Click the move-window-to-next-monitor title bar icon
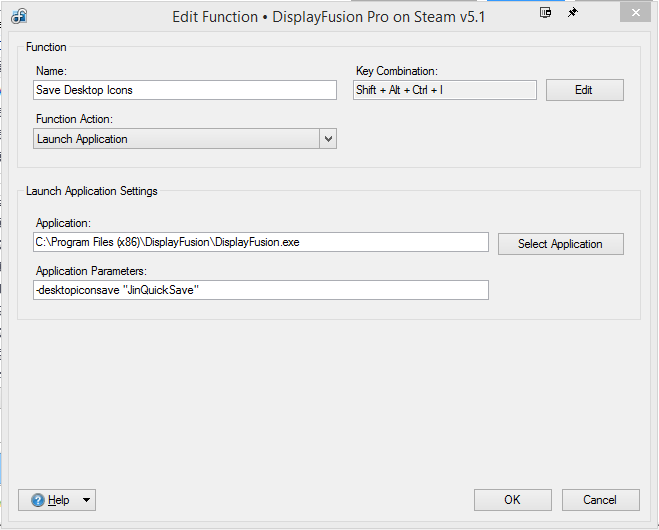 tap(546, 13)
